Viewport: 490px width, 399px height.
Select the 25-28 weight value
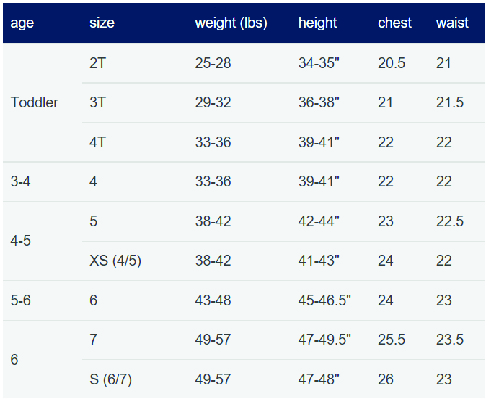[x=213, y=63]
